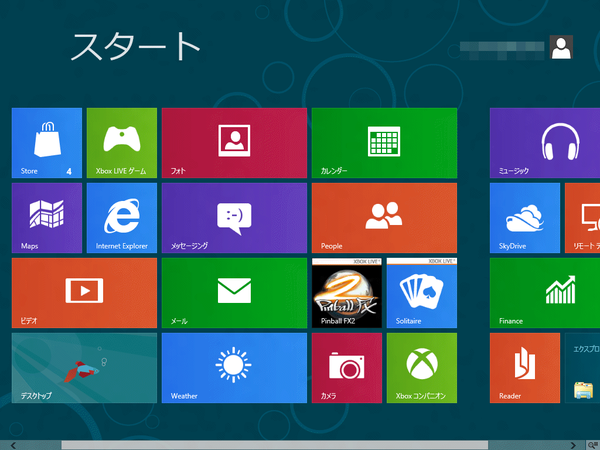Open the Xbox コンパニオン tile
Viewport: 600px width, 450px height.
[x=422, y=368]
